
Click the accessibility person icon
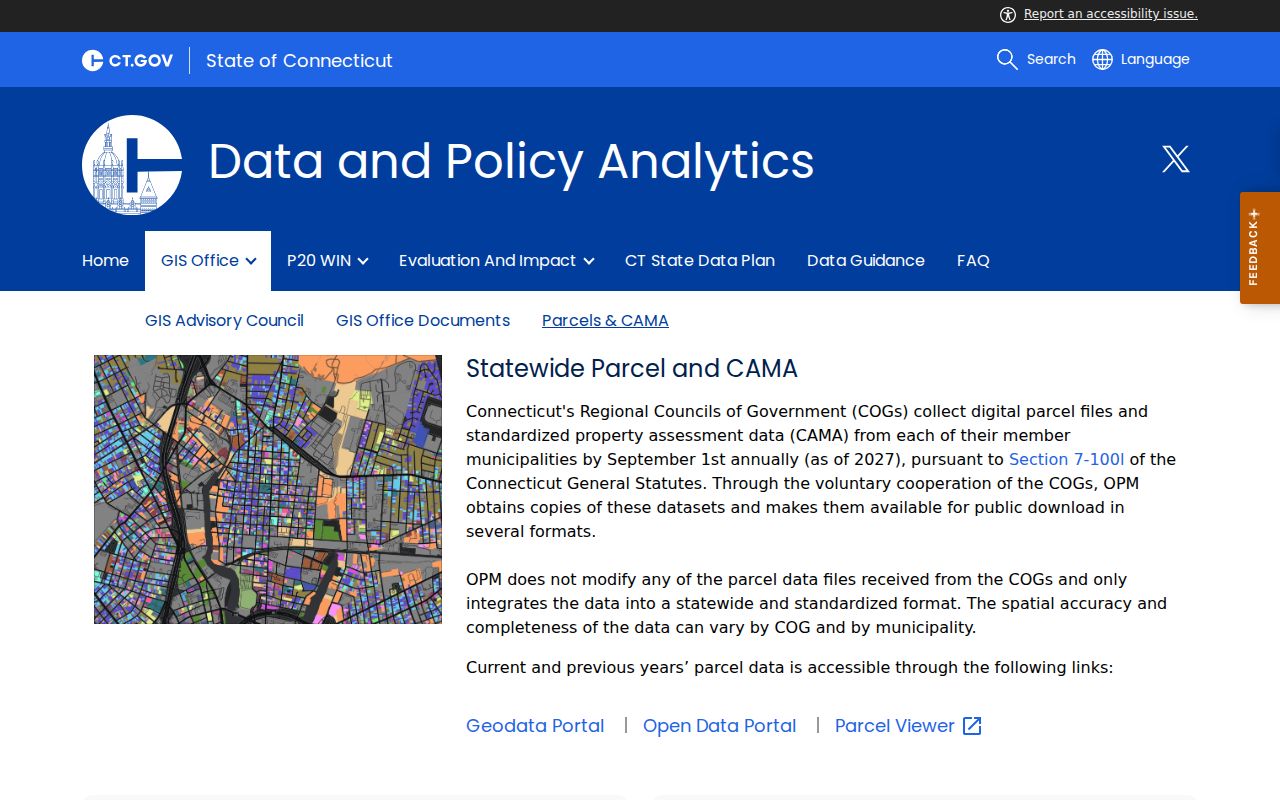click(1007, 14)
